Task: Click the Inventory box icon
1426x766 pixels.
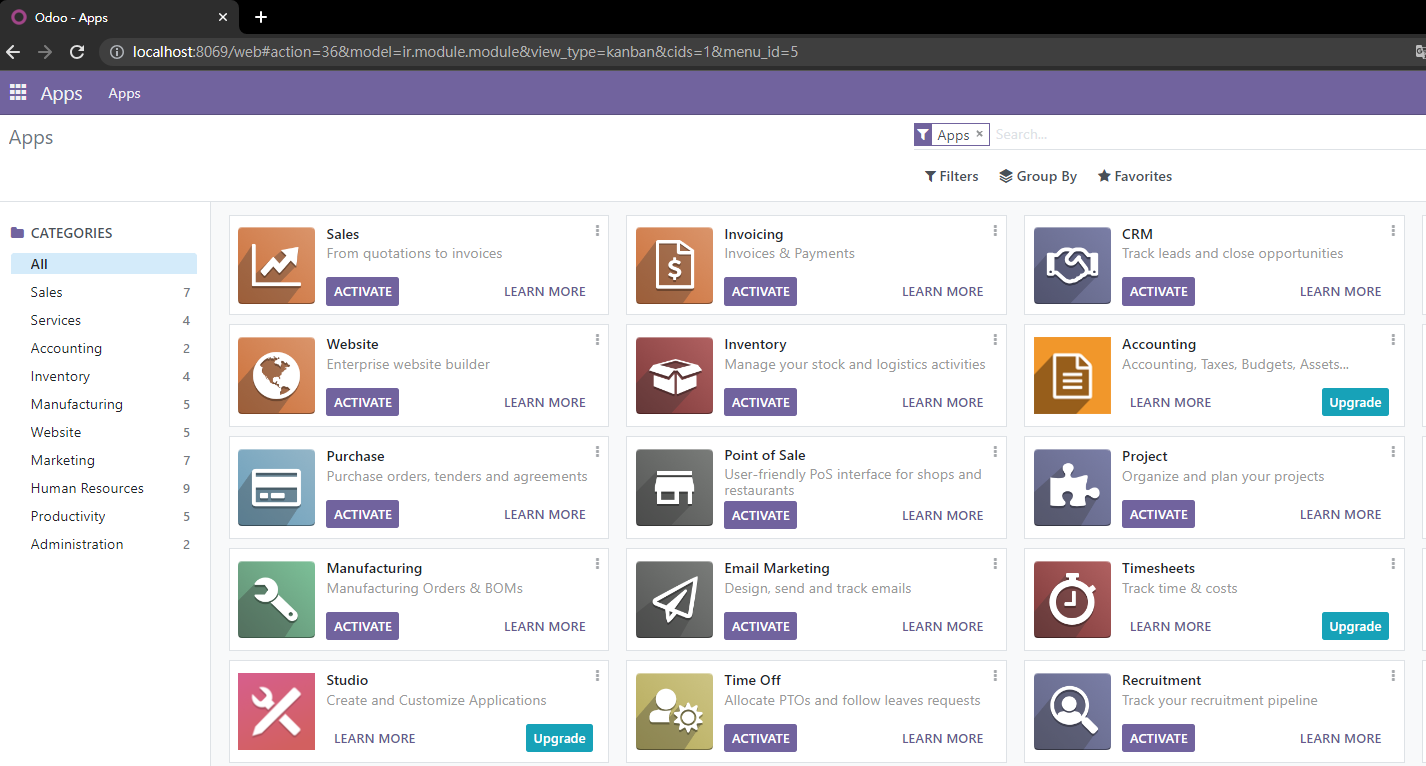Action: click(674, 376)
